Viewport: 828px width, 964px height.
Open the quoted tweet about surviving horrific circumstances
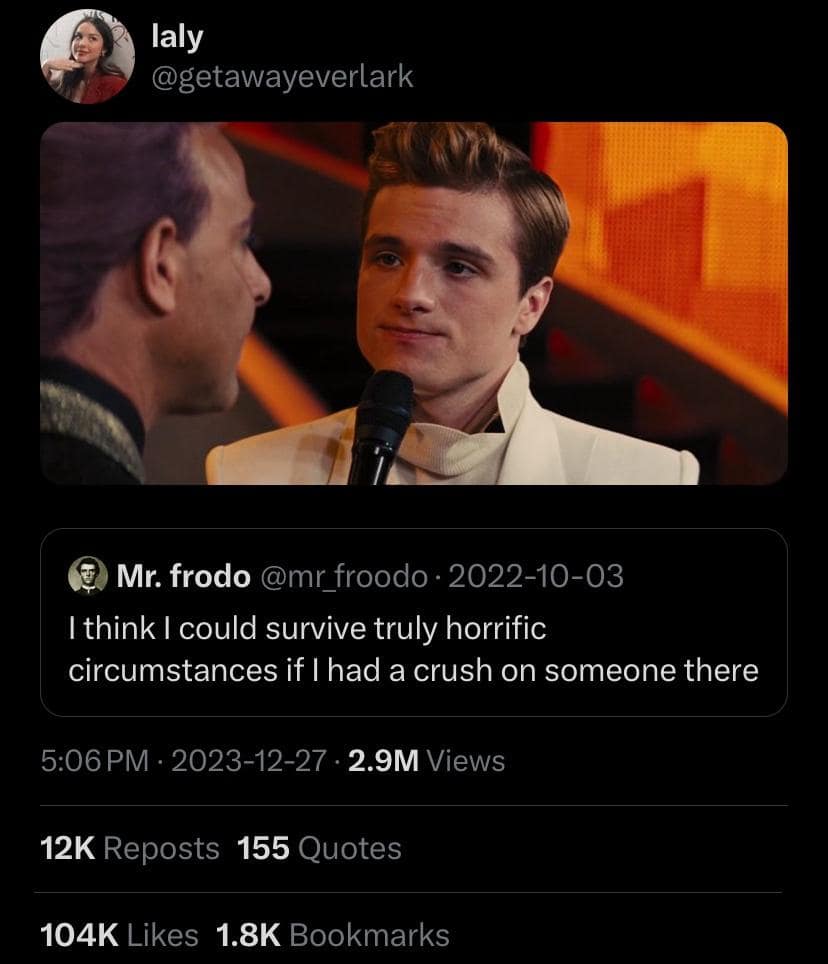413,650
